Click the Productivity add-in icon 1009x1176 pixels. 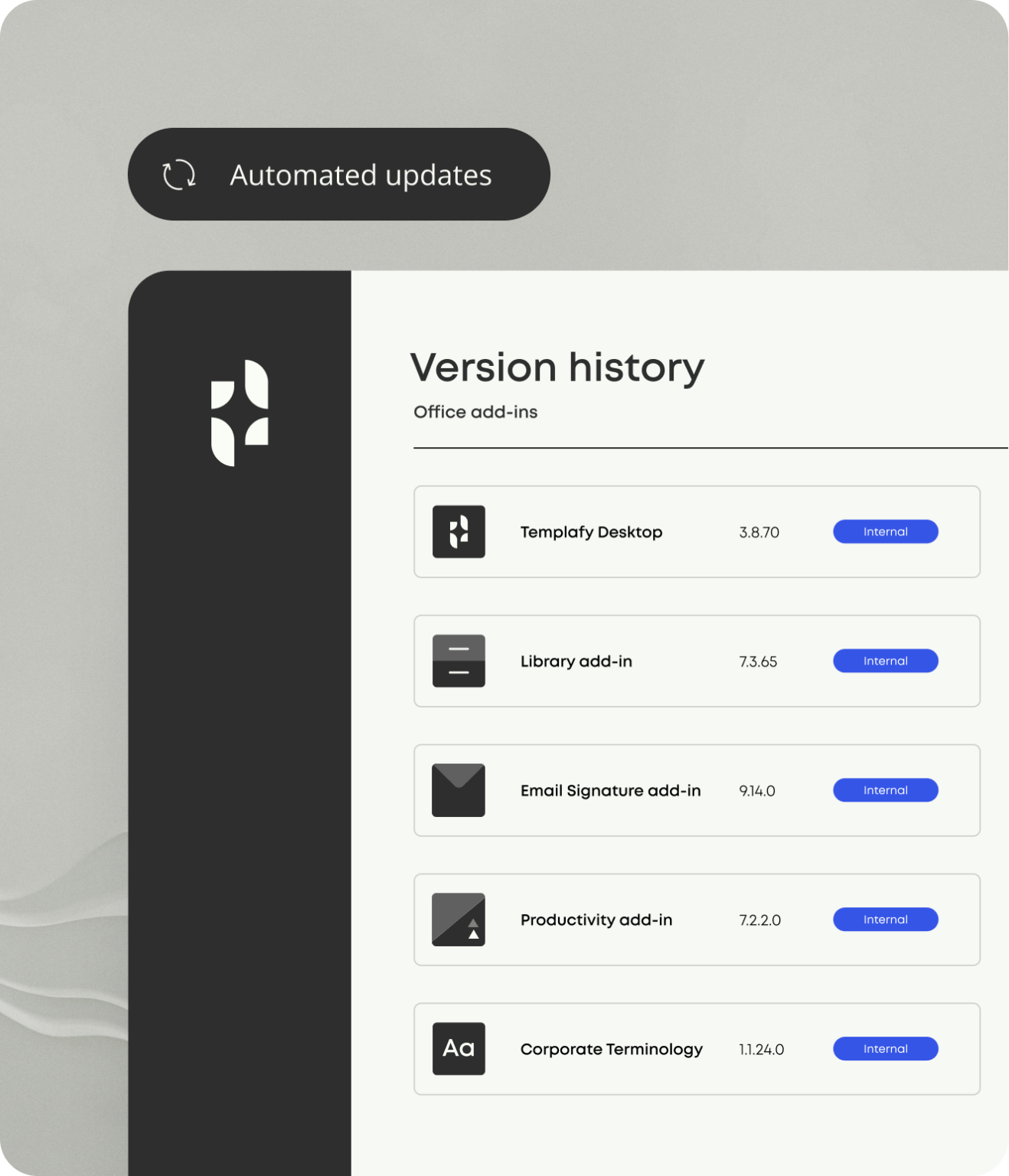pos(459,920)
